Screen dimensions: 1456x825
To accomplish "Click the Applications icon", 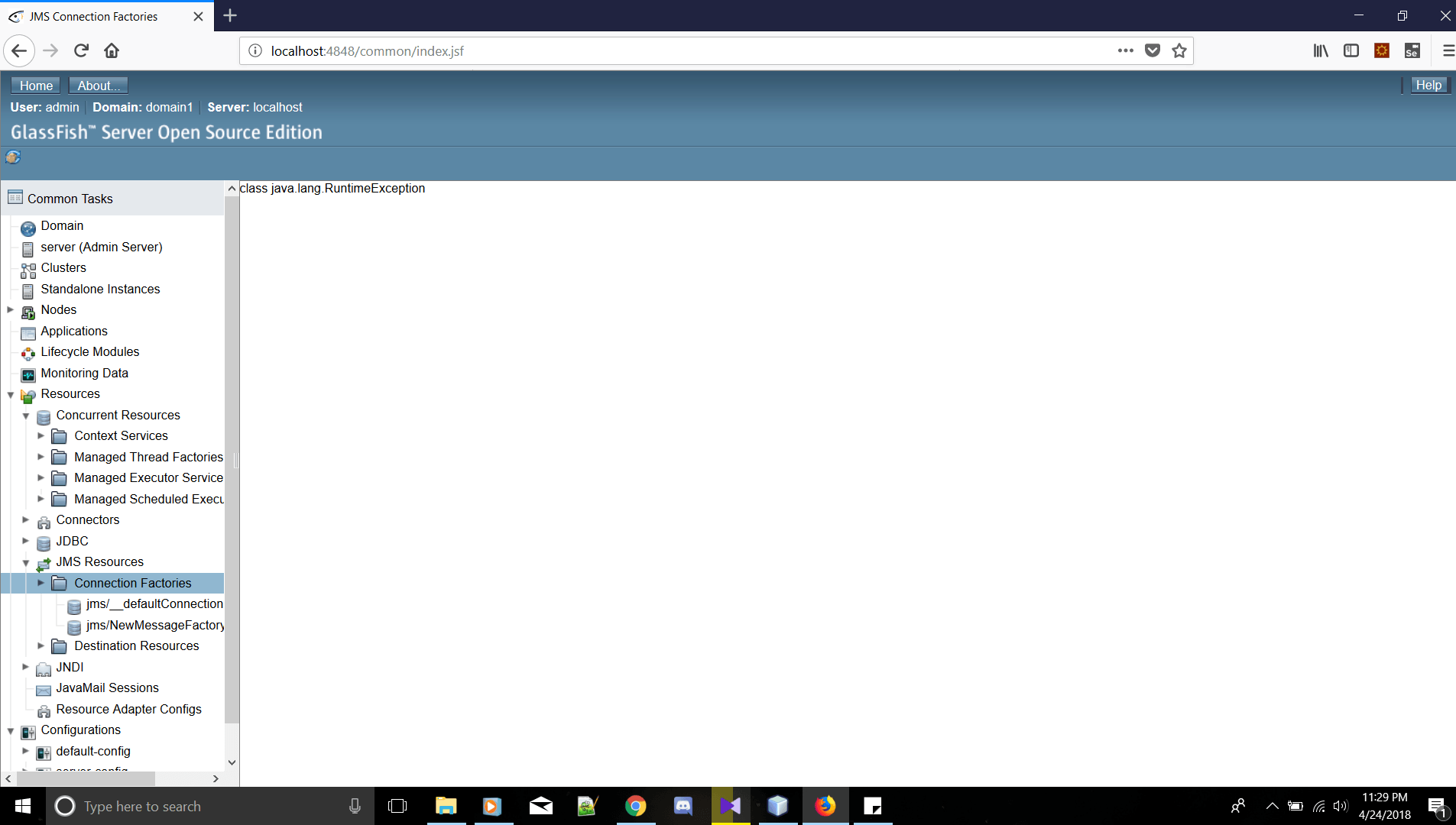I will pos(28,333).
